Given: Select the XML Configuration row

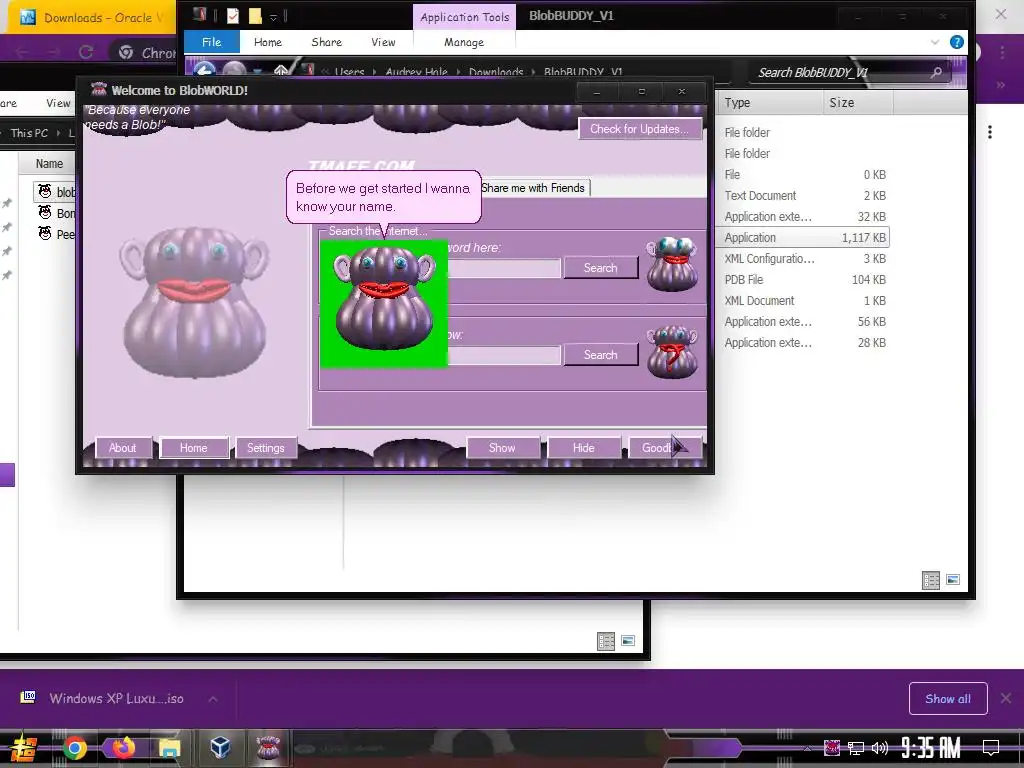Looking at the screenshot, I should (805, 259).
